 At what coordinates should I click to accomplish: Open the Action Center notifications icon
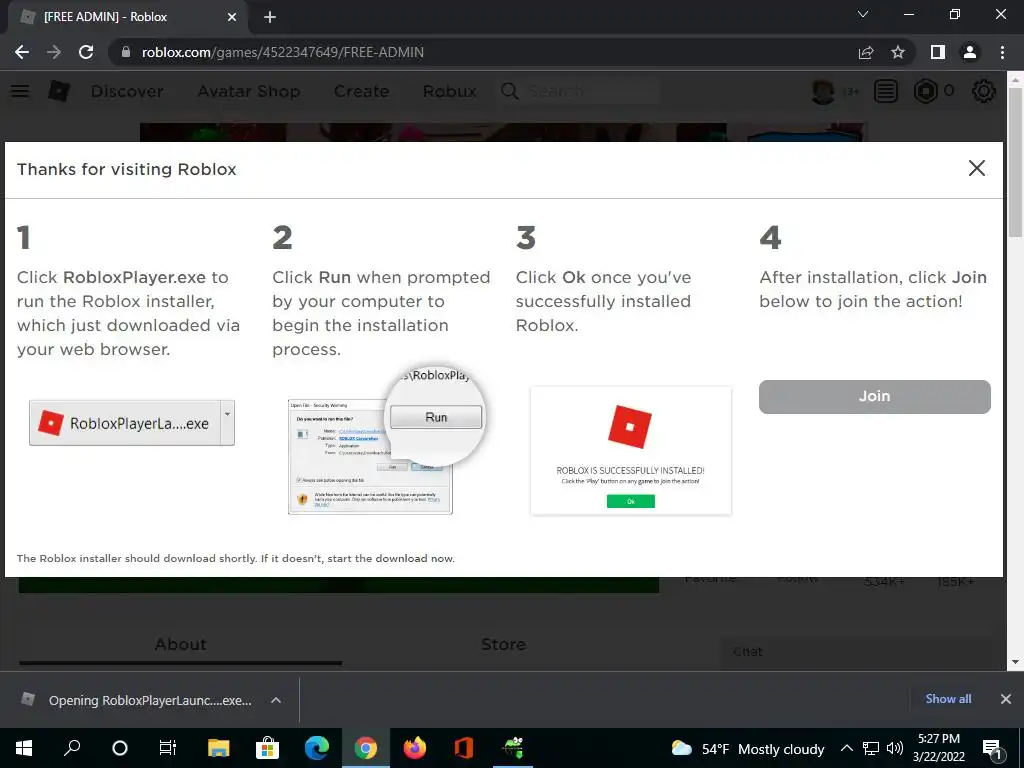(x=993, y=749)
